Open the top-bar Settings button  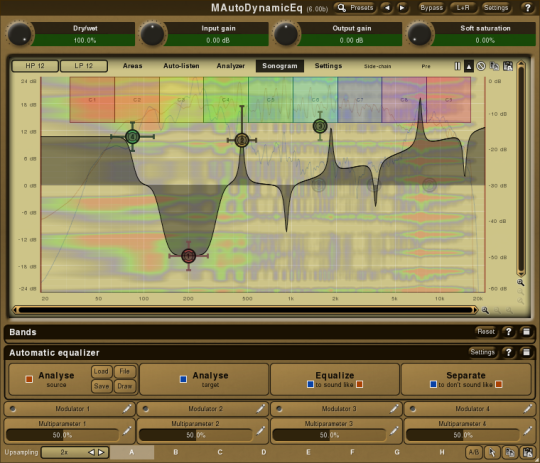pos(496,8)
